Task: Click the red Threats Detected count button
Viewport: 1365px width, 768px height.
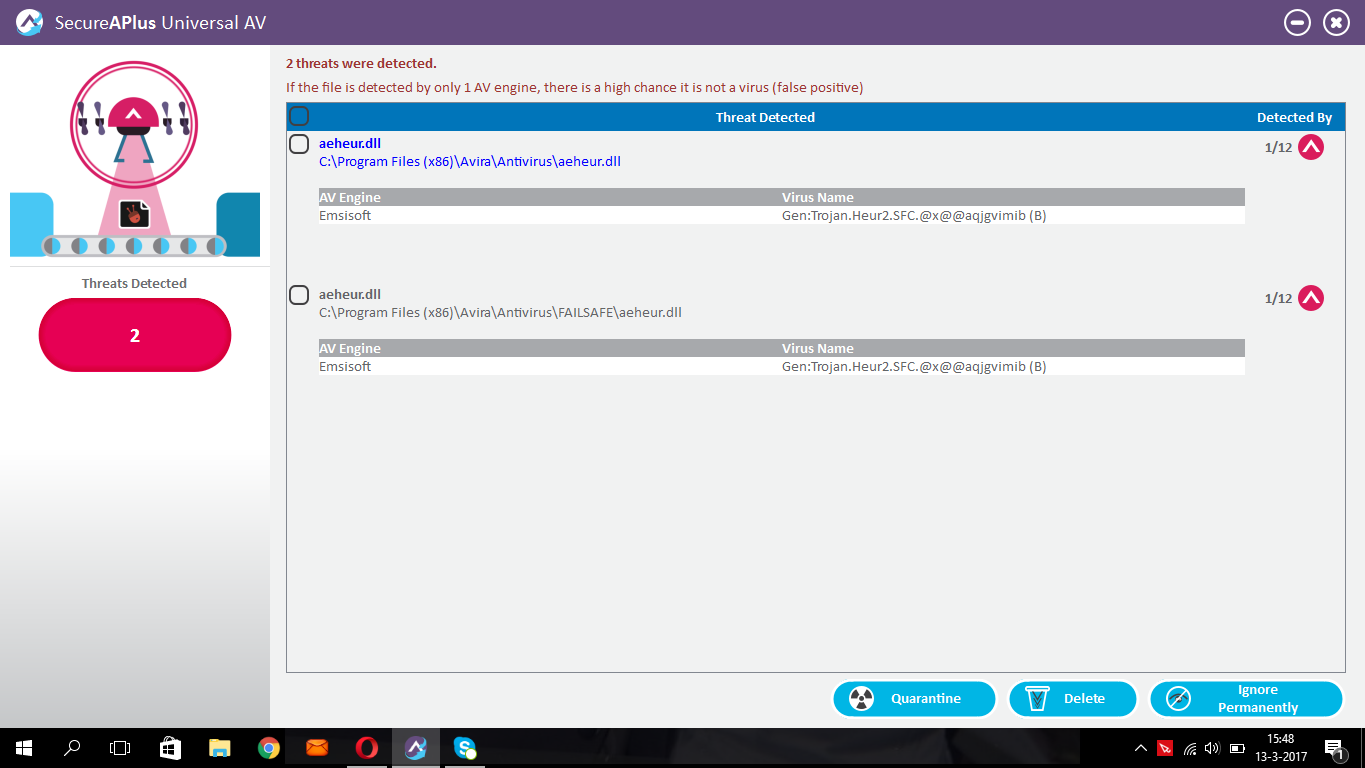Action: [135, 335]
